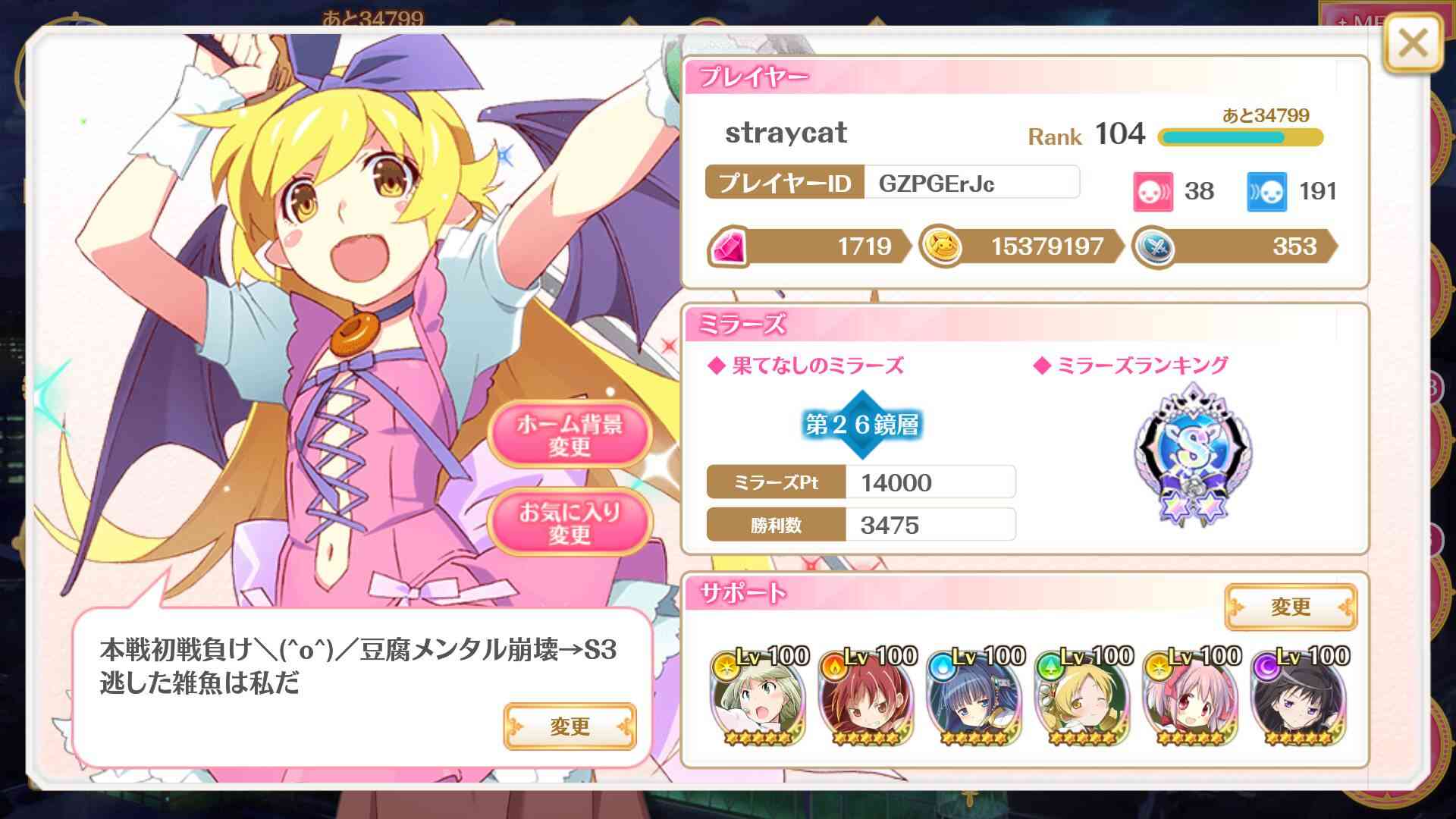1456x819 pixels.
Task: Select the blue-haired water support character
Action: (974, 695)
